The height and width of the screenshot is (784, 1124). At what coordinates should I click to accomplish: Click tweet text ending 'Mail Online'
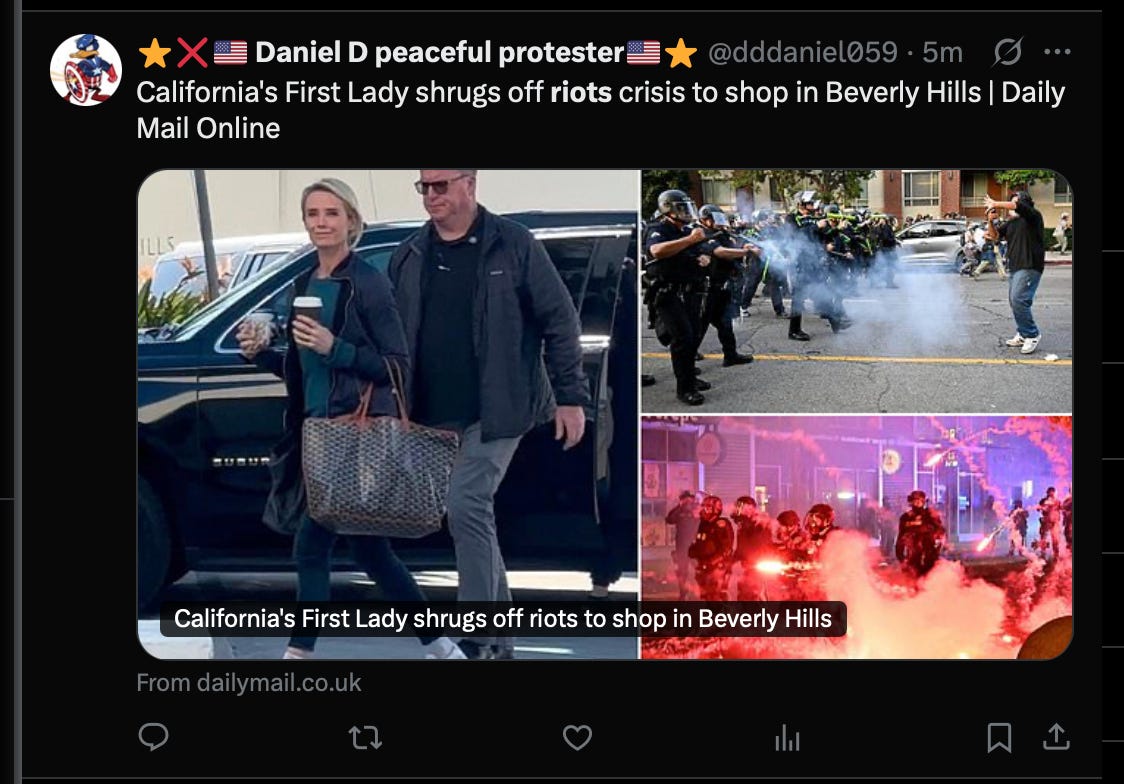pyautogui.click(x=601, y=110)
